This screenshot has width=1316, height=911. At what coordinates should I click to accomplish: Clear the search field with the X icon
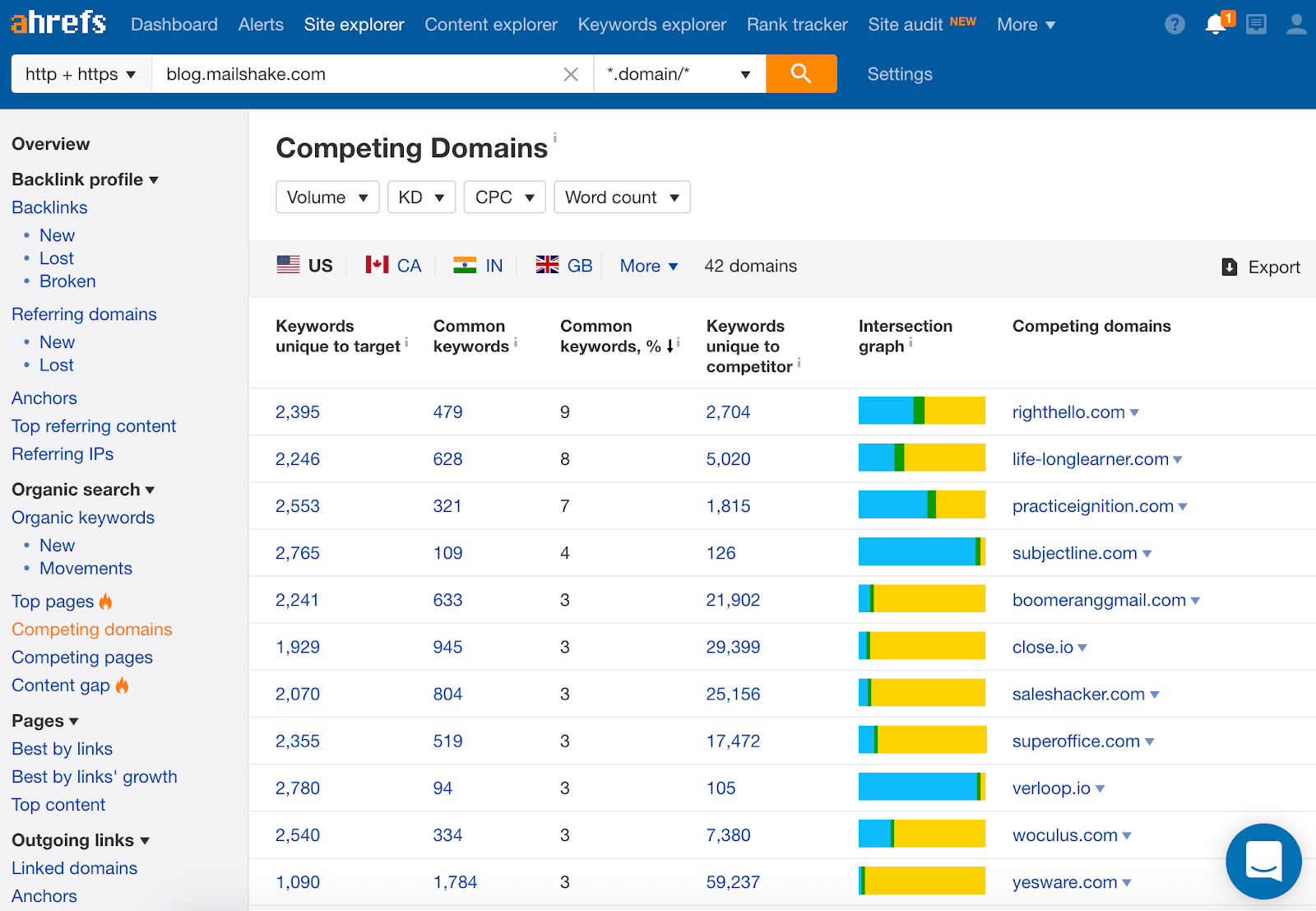(x=571, y=73)
